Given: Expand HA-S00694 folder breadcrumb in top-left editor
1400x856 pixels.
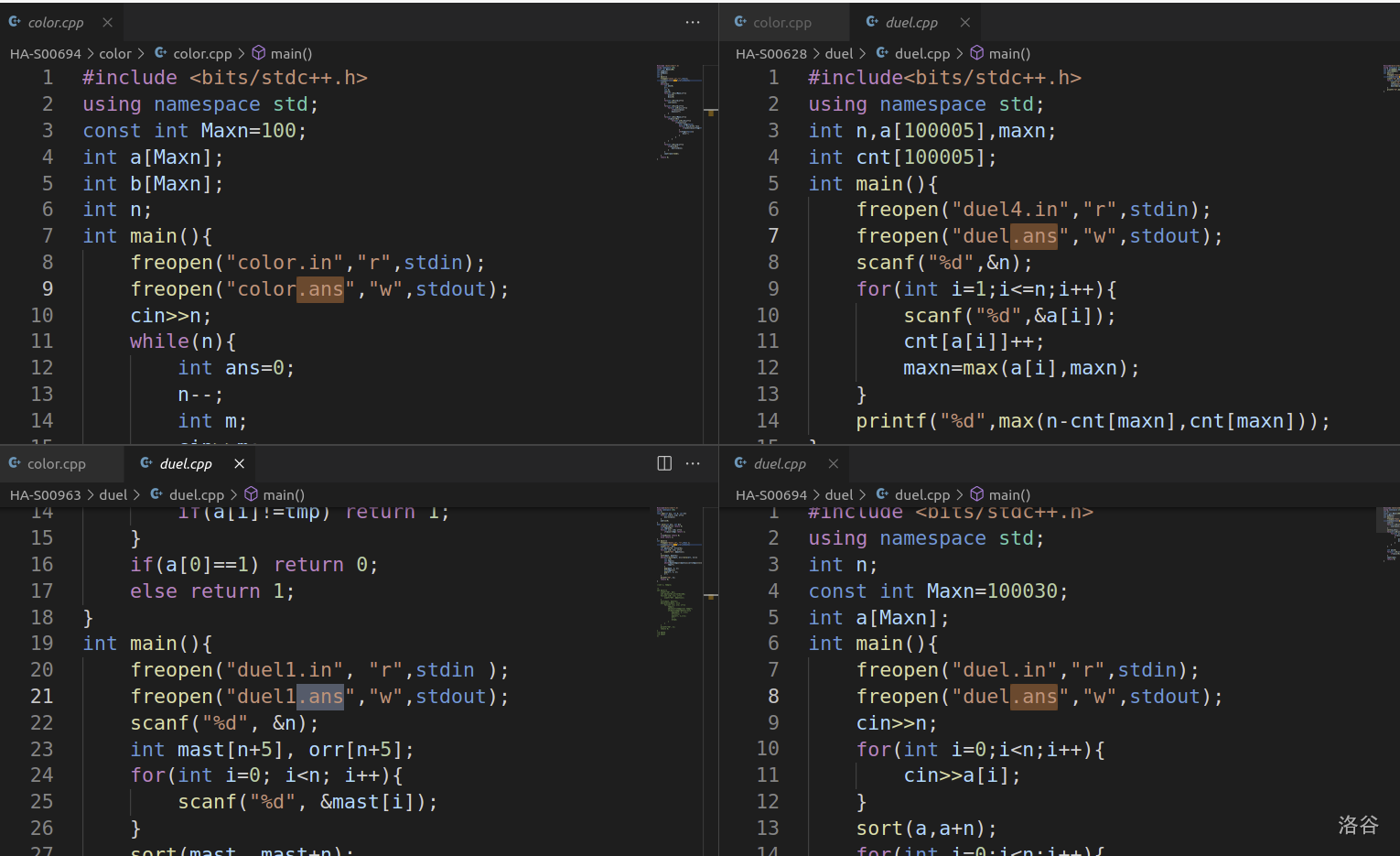Looking at the screenshot, I should tap(45, 53).
